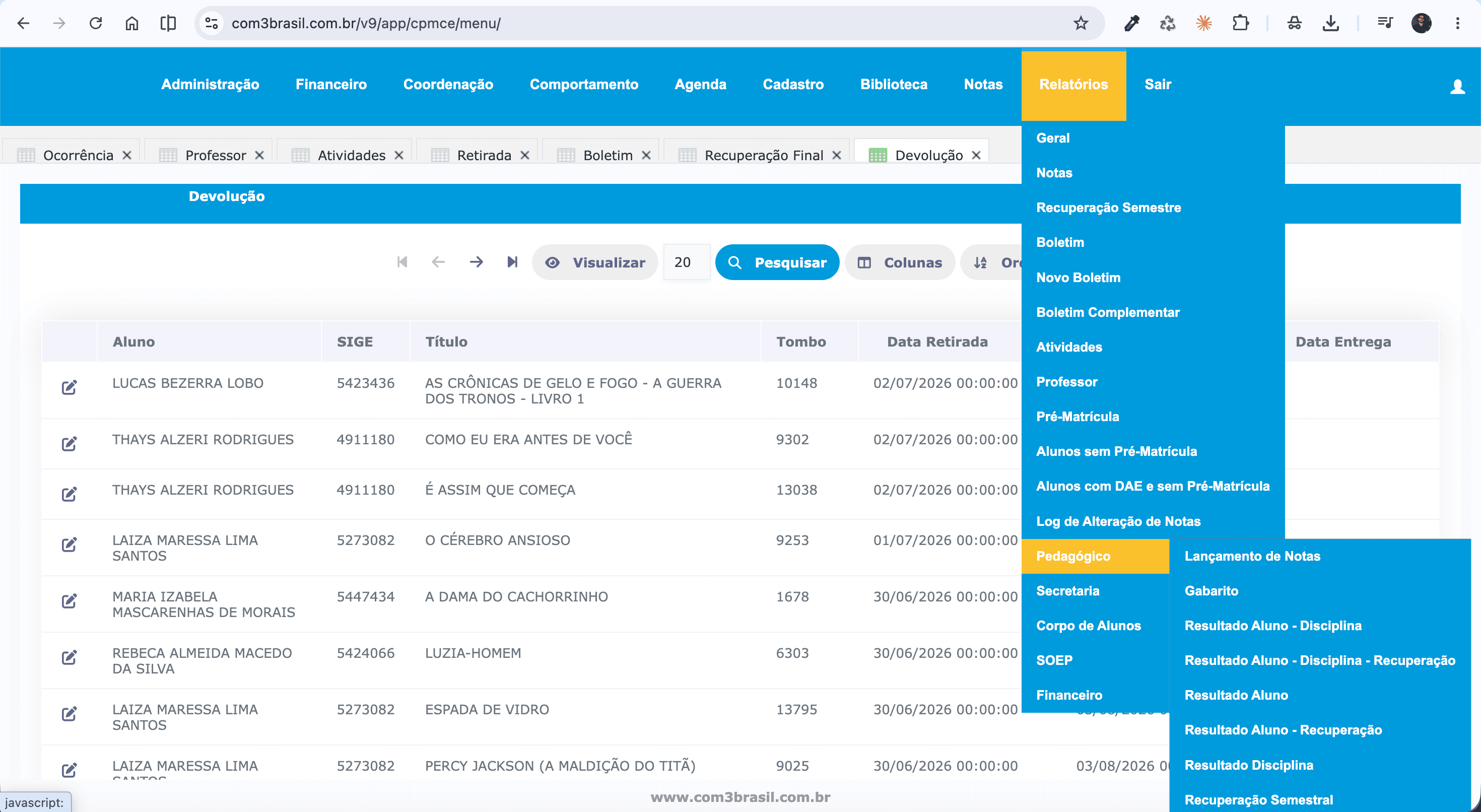The width and height of the screenshot is (1481, 812).
Task: Open the Chrome profile avatar
Action: pos(1421,23)
